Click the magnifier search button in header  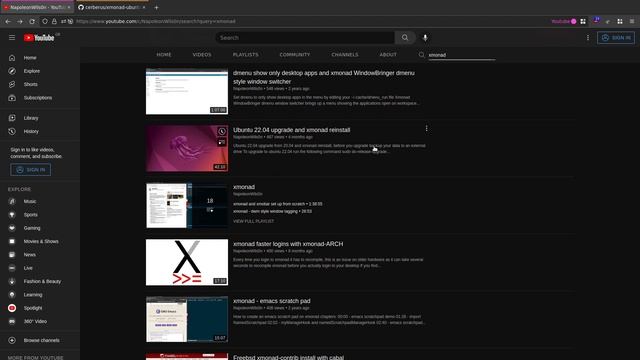click(x=405, y=38)
